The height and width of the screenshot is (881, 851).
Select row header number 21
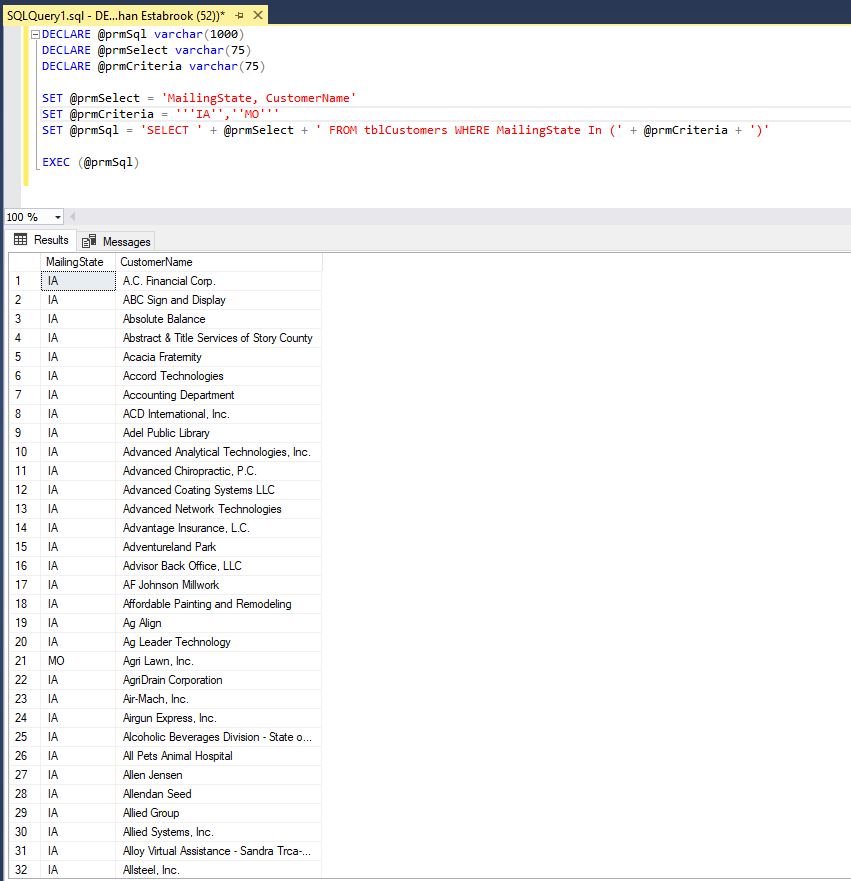point(25,661)
